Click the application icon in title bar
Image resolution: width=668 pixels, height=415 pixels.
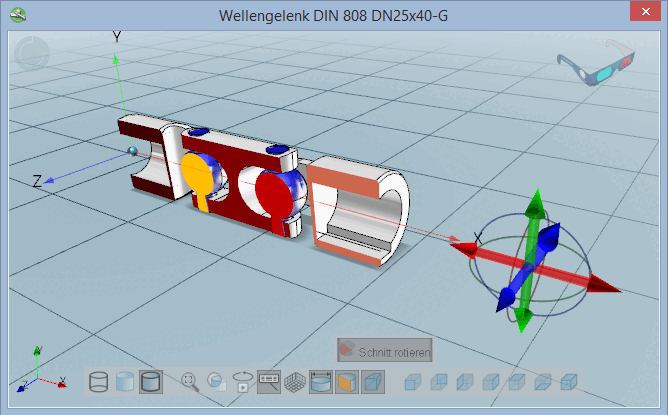click(x=18, y=15)
